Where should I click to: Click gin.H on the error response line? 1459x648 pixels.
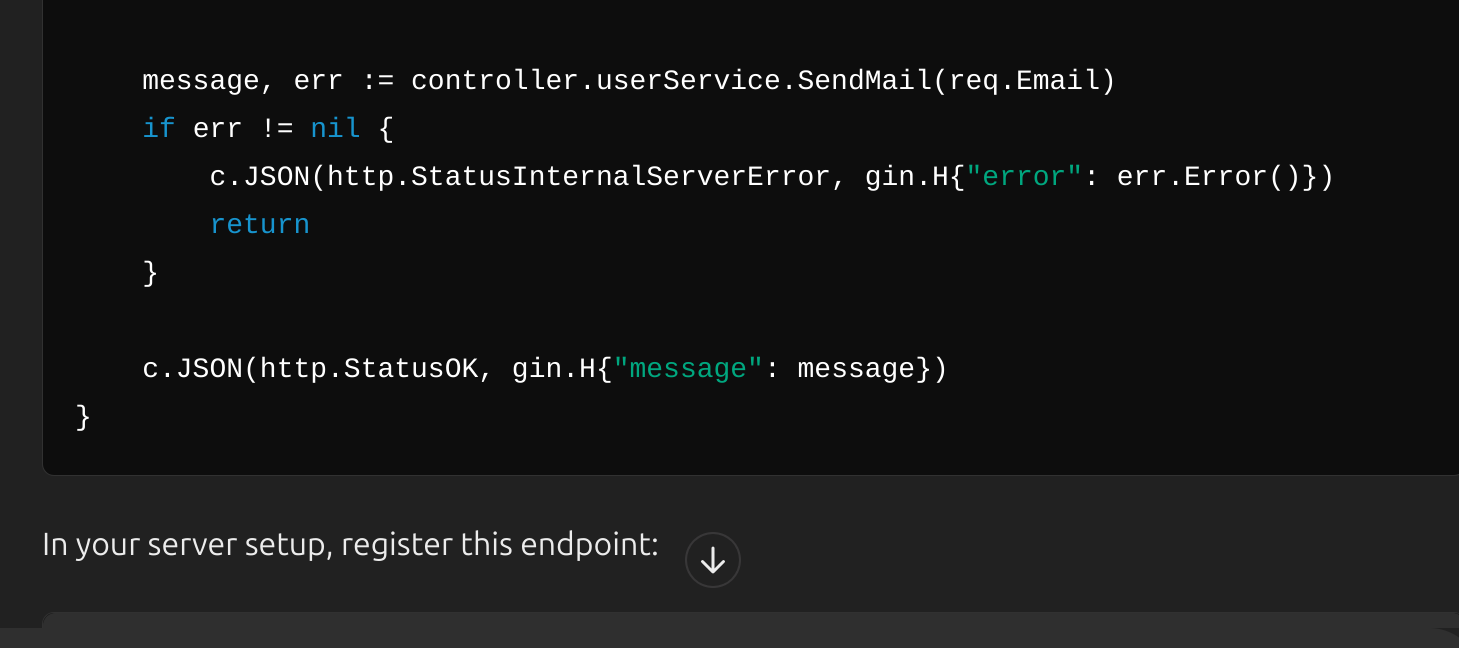(906, 177)
